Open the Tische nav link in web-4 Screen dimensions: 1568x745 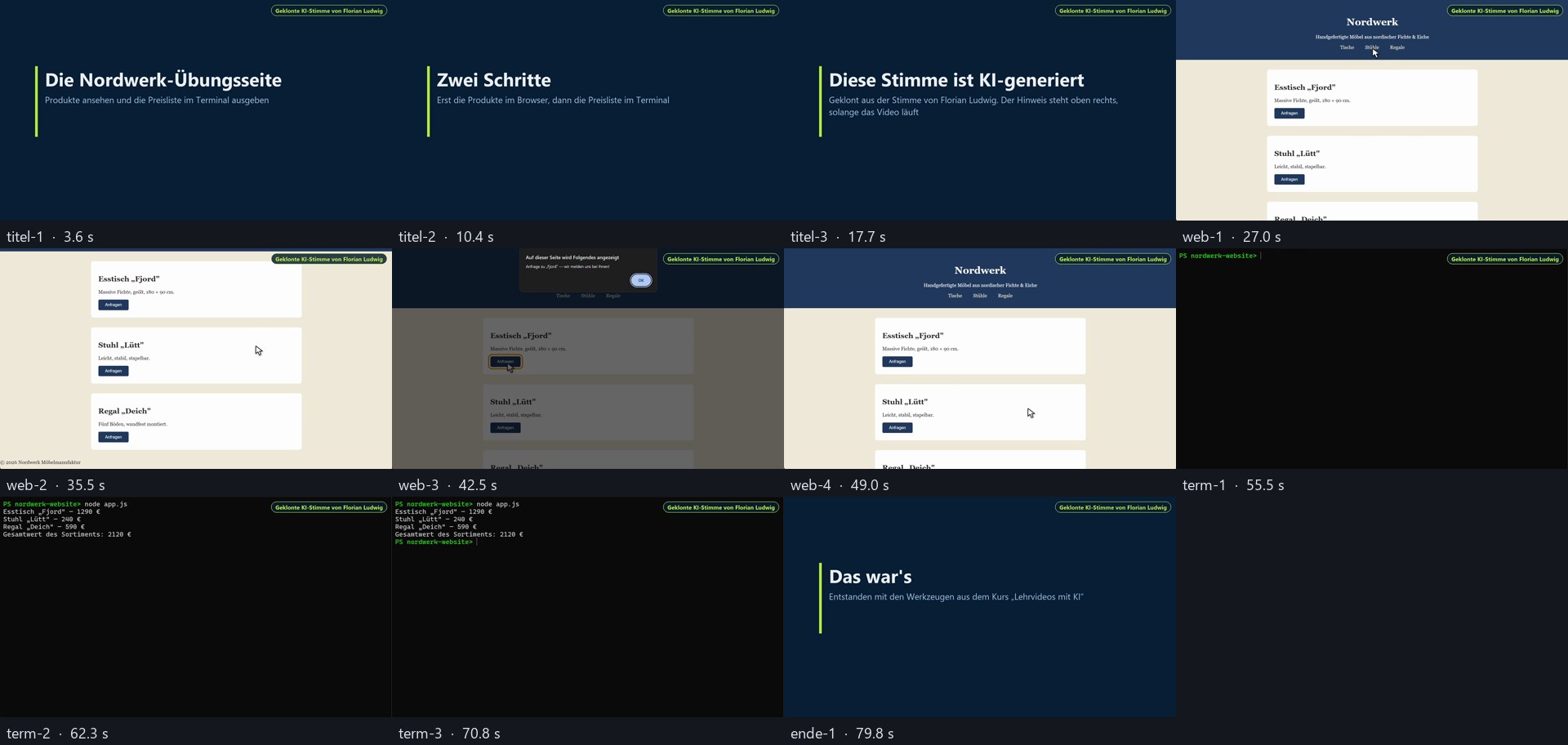tap(955, 296)
